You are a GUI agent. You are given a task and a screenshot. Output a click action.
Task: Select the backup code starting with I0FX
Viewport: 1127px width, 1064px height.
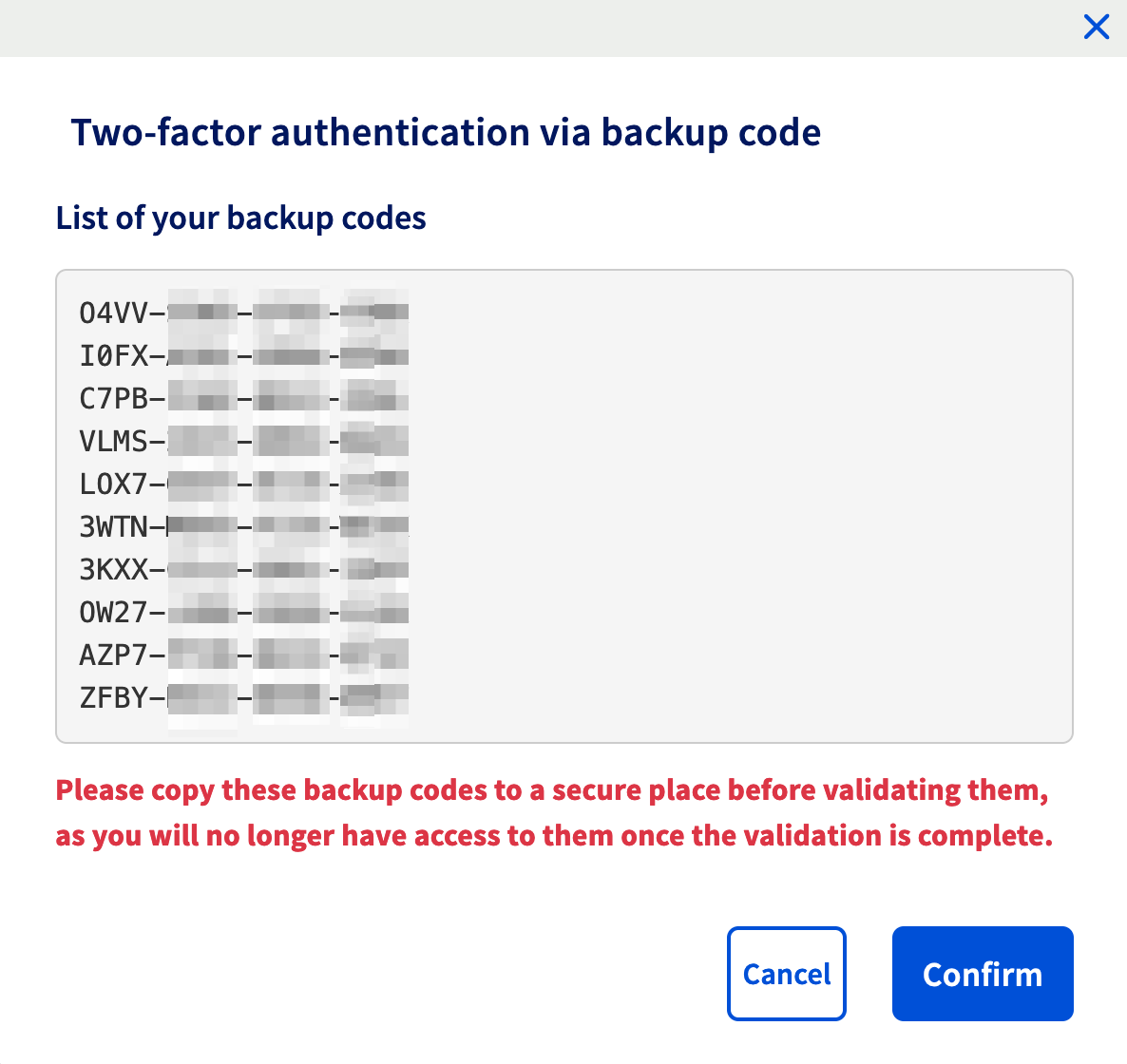(243, 355)
